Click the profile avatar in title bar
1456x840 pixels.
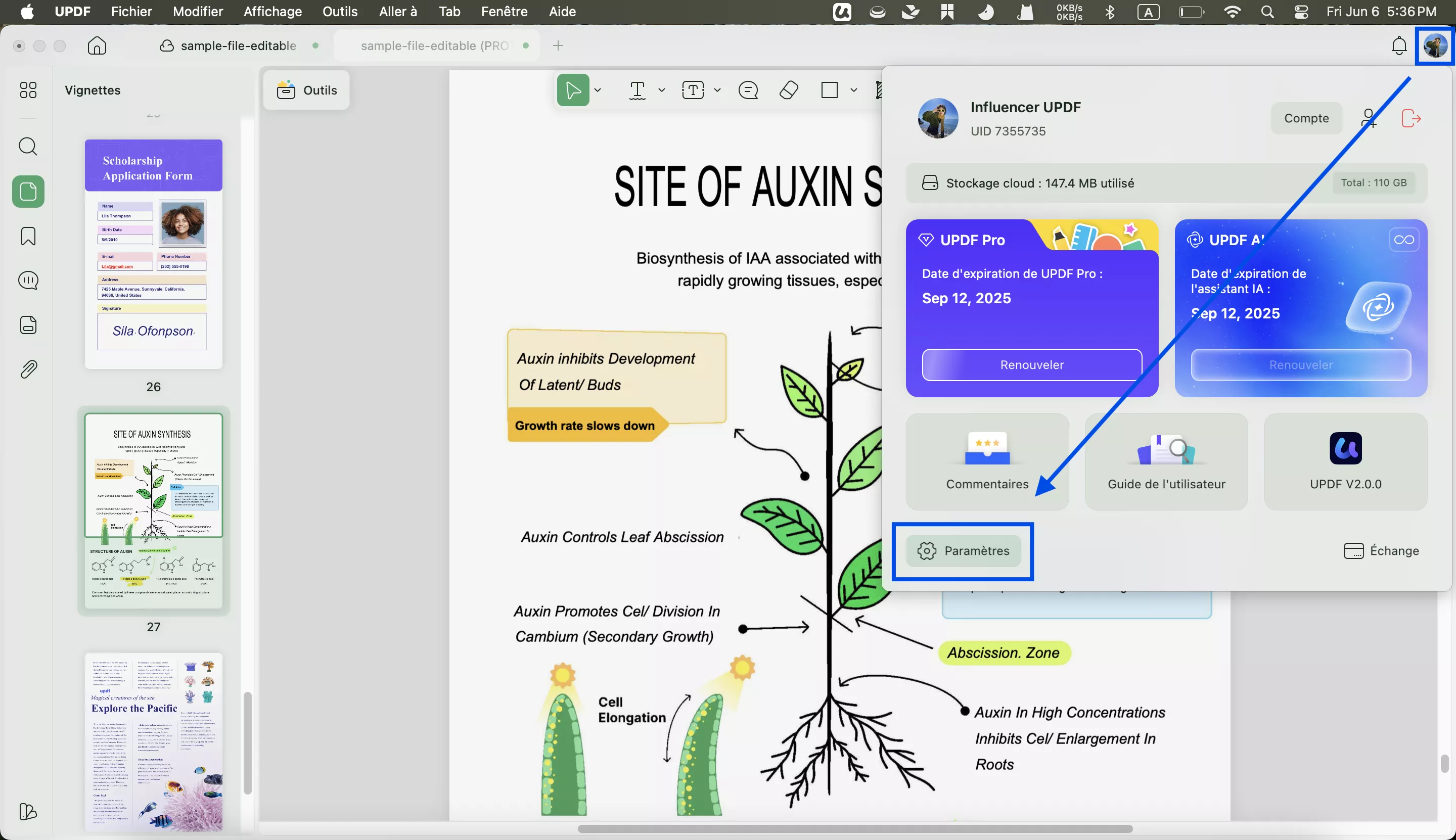click(1435, 45)
